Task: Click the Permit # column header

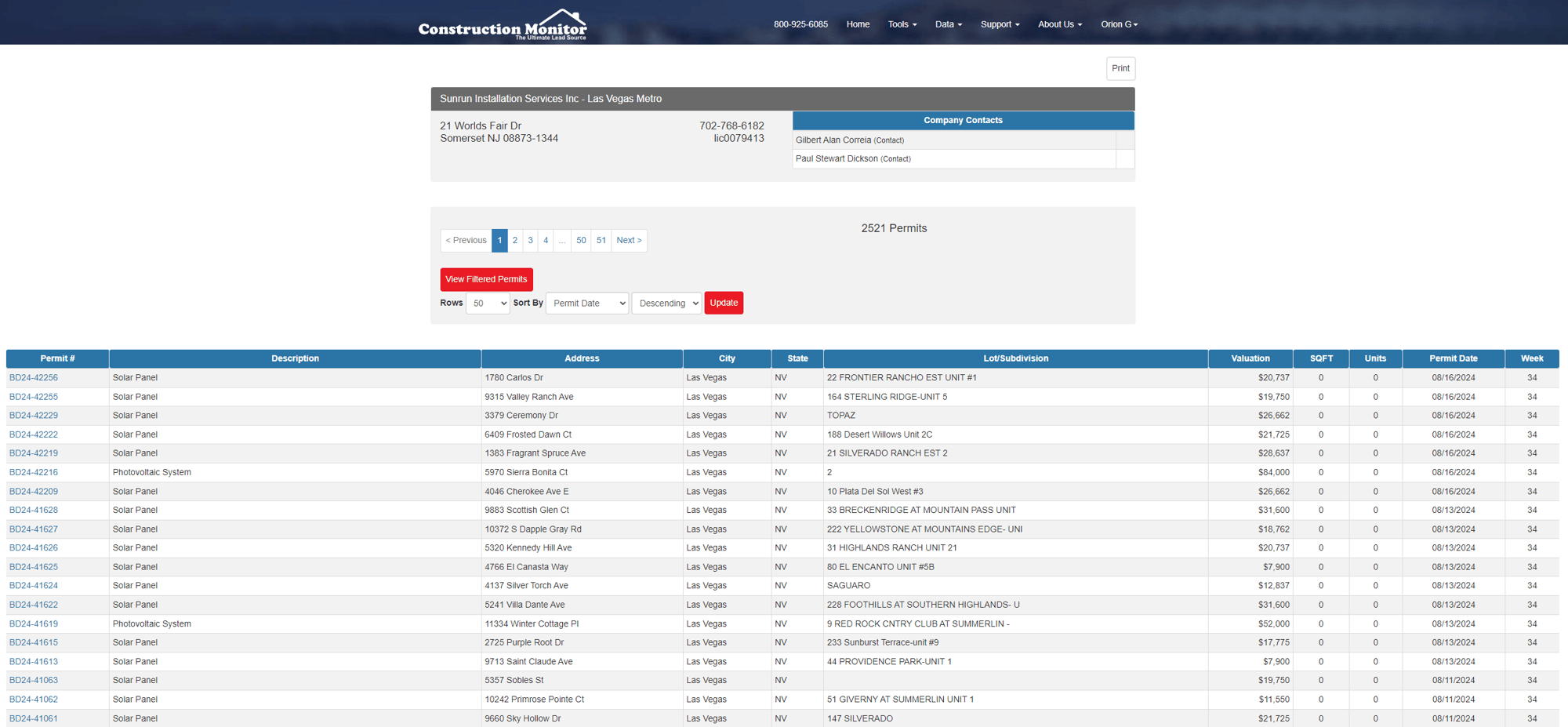Action: pyautogui.click(x=57, y=358)
